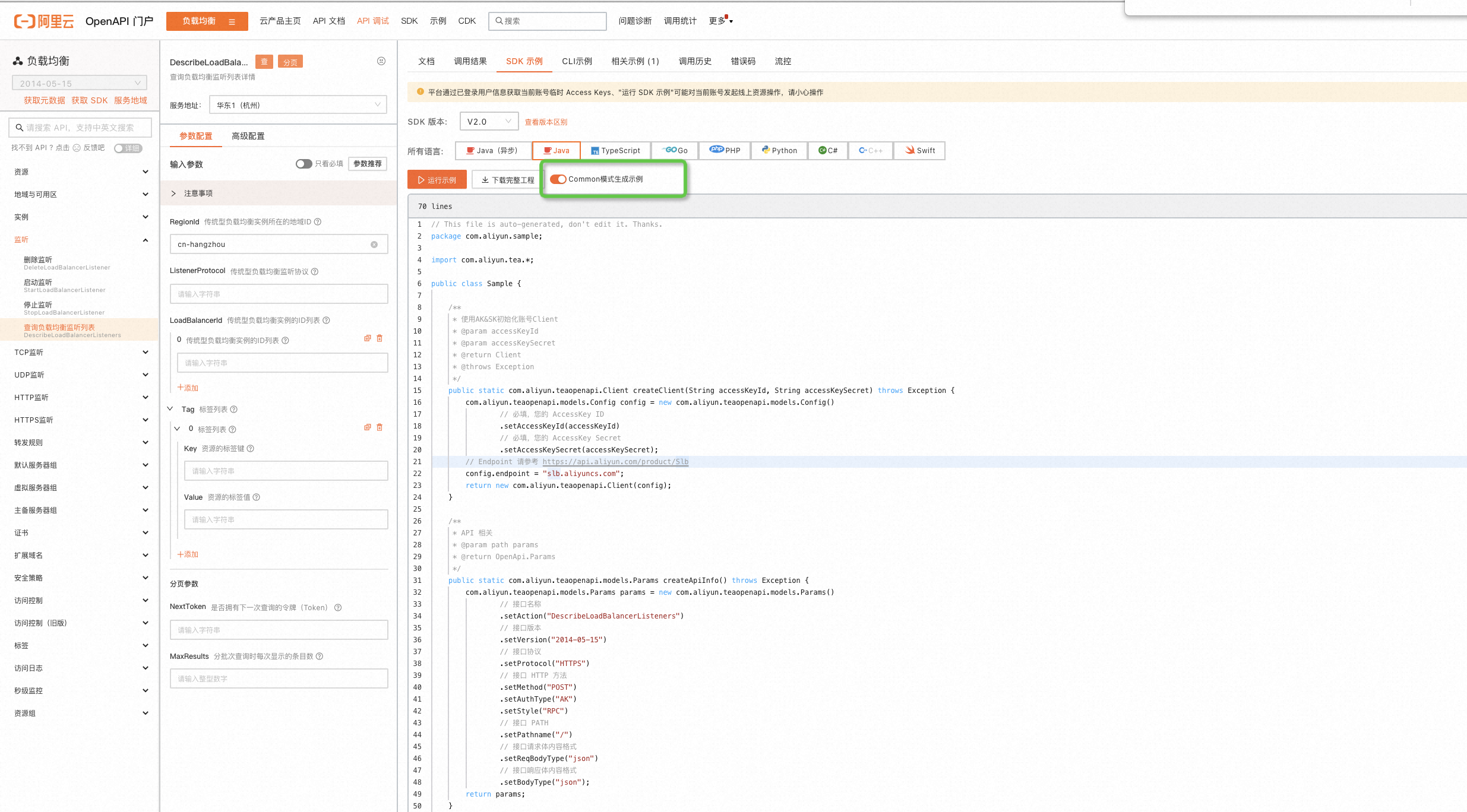Select Java (异步) language option
The image size is (1467, 812).
click(x=493, y=151)
